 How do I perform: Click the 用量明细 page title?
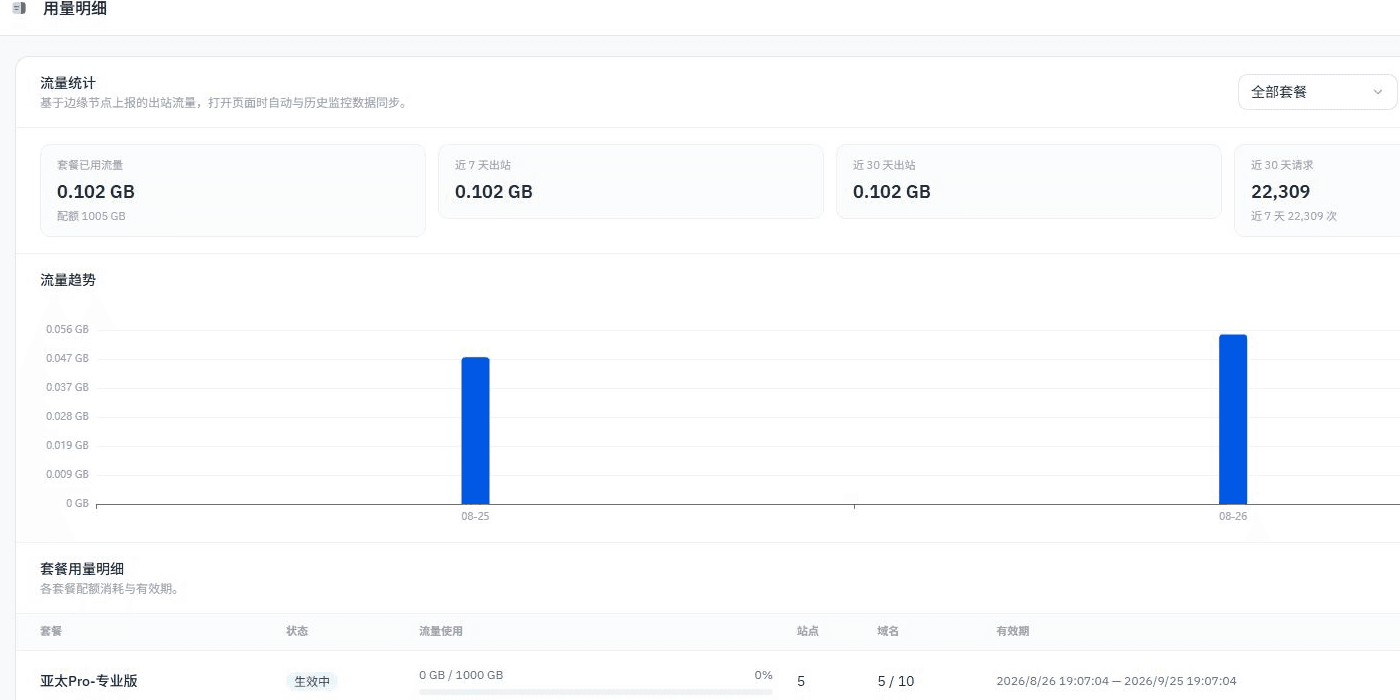click(75, 9)
